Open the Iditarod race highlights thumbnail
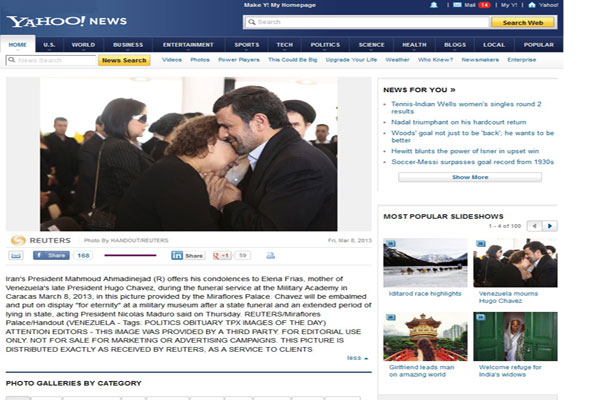The height and width of the screenshot is (400, 600). 424,263
